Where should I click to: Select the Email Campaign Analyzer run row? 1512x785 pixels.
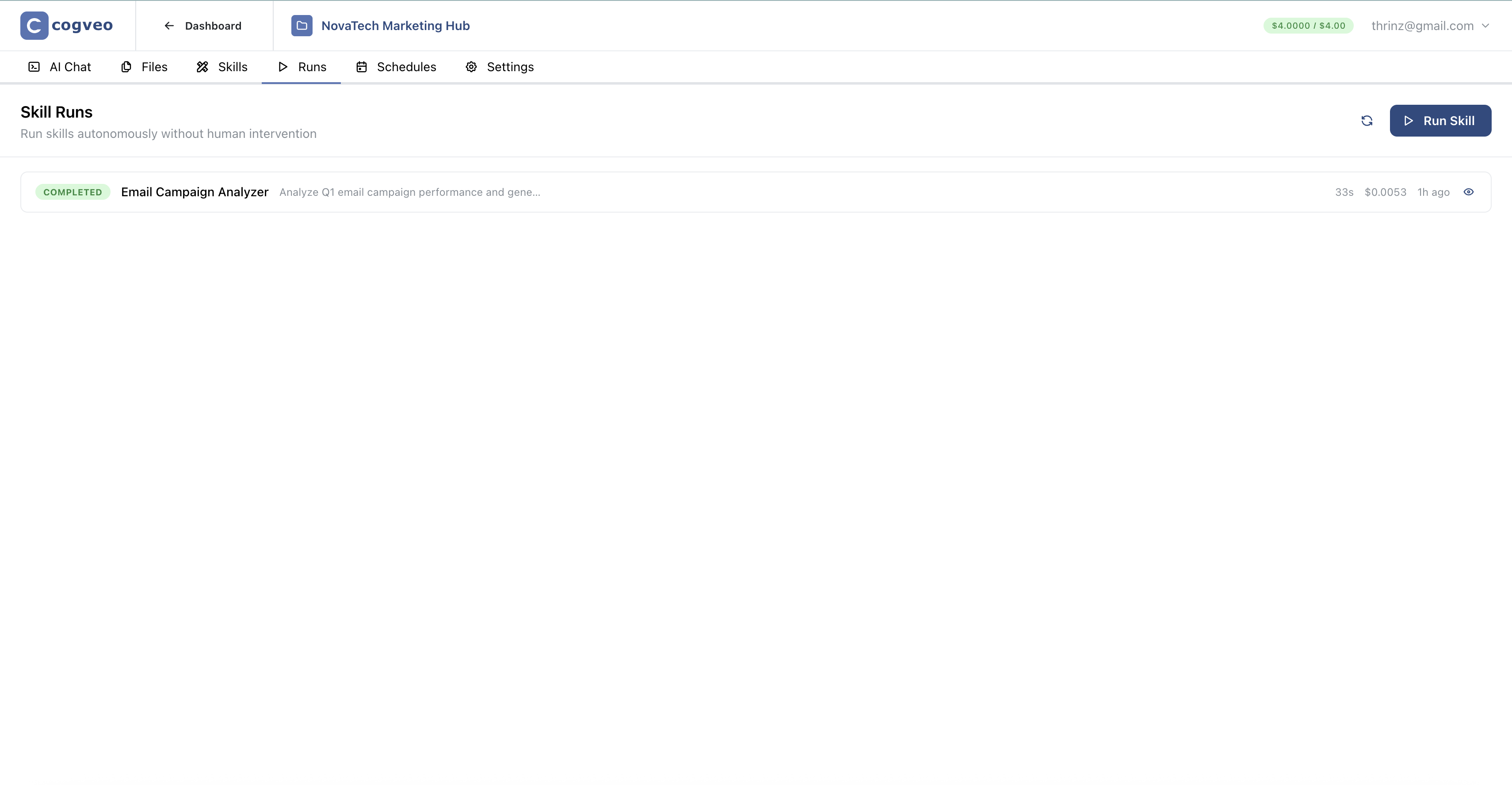704,192
